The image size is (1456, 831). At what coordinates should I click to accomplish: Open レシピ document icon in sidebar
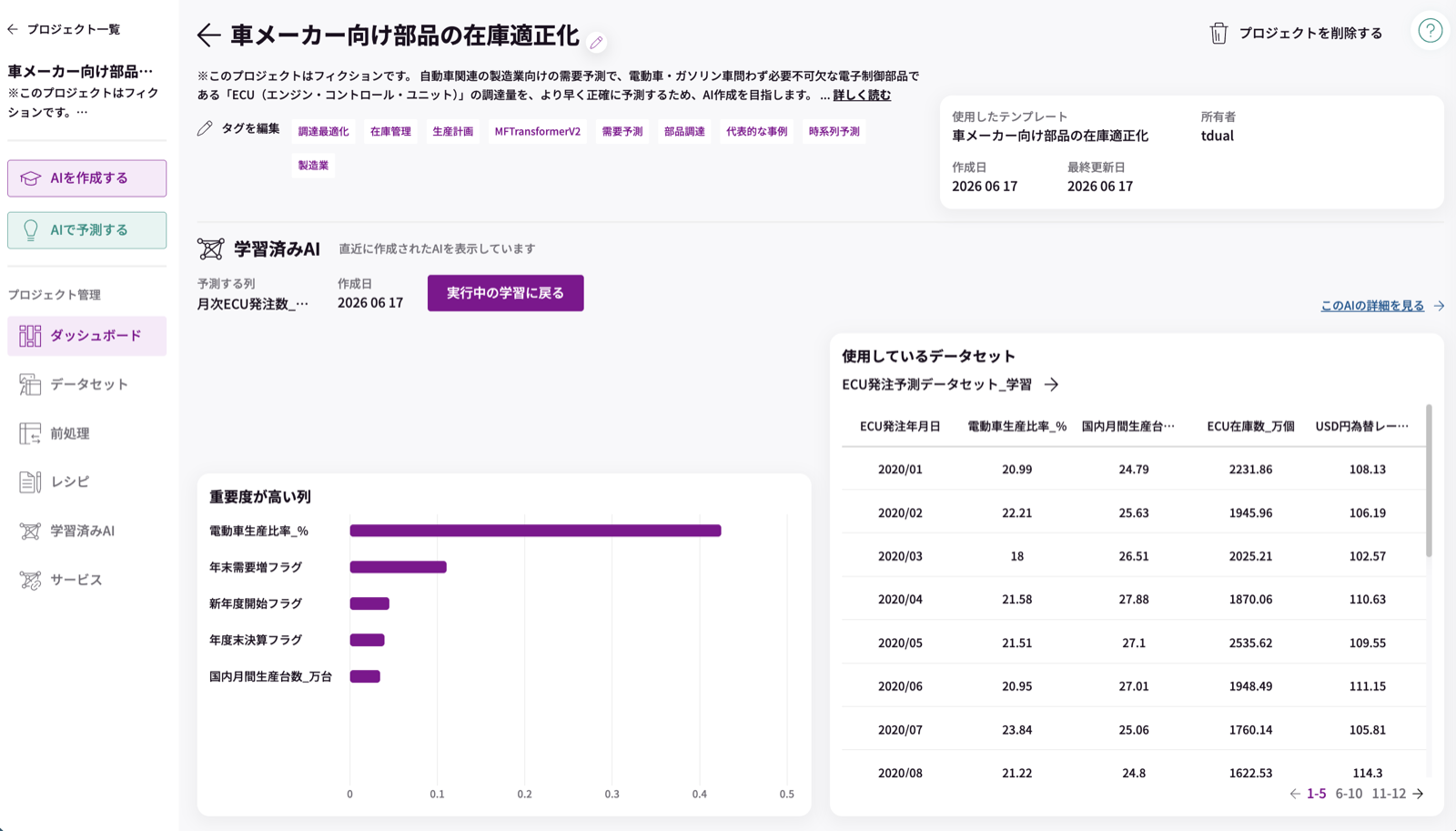click(x=30, y=481)
